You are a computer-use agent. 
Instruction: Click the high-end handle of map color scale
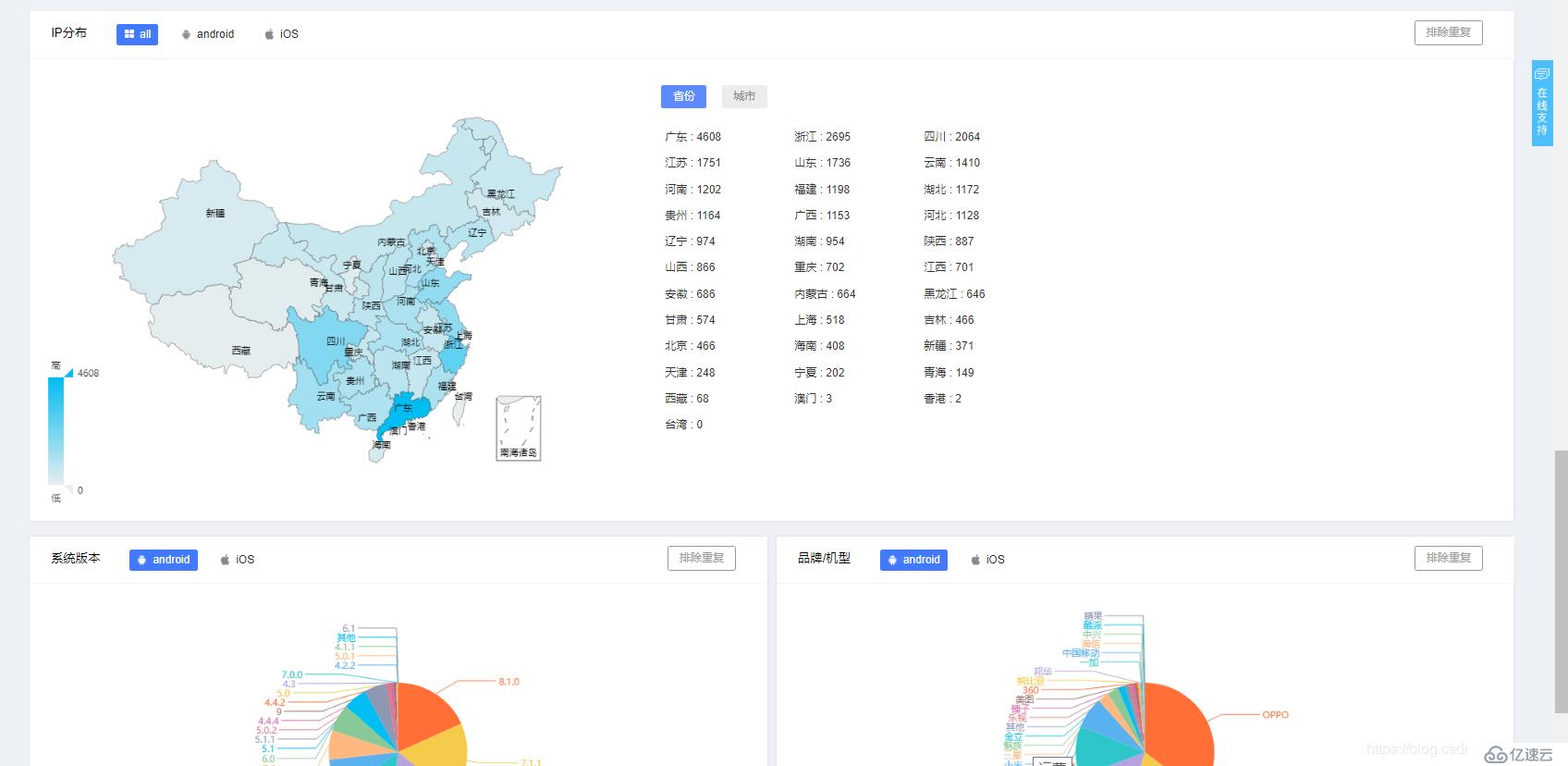68,372
